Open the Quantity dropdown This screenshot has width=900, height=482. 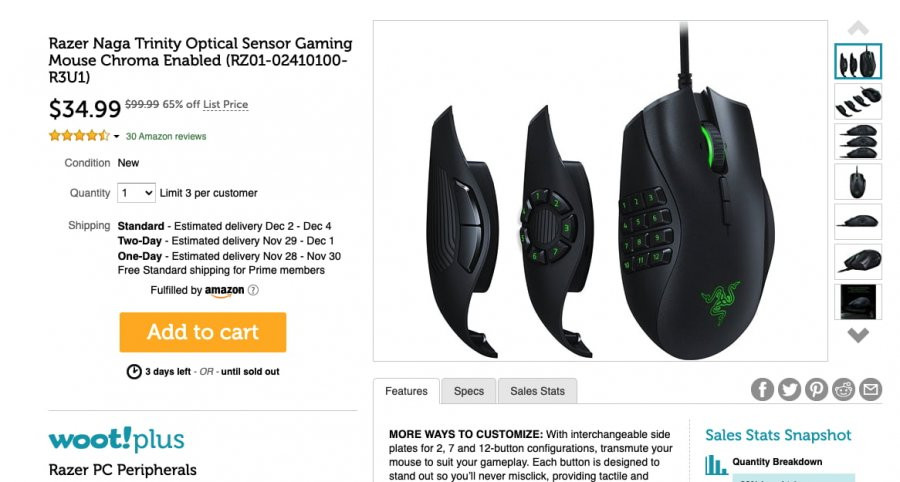136,193
